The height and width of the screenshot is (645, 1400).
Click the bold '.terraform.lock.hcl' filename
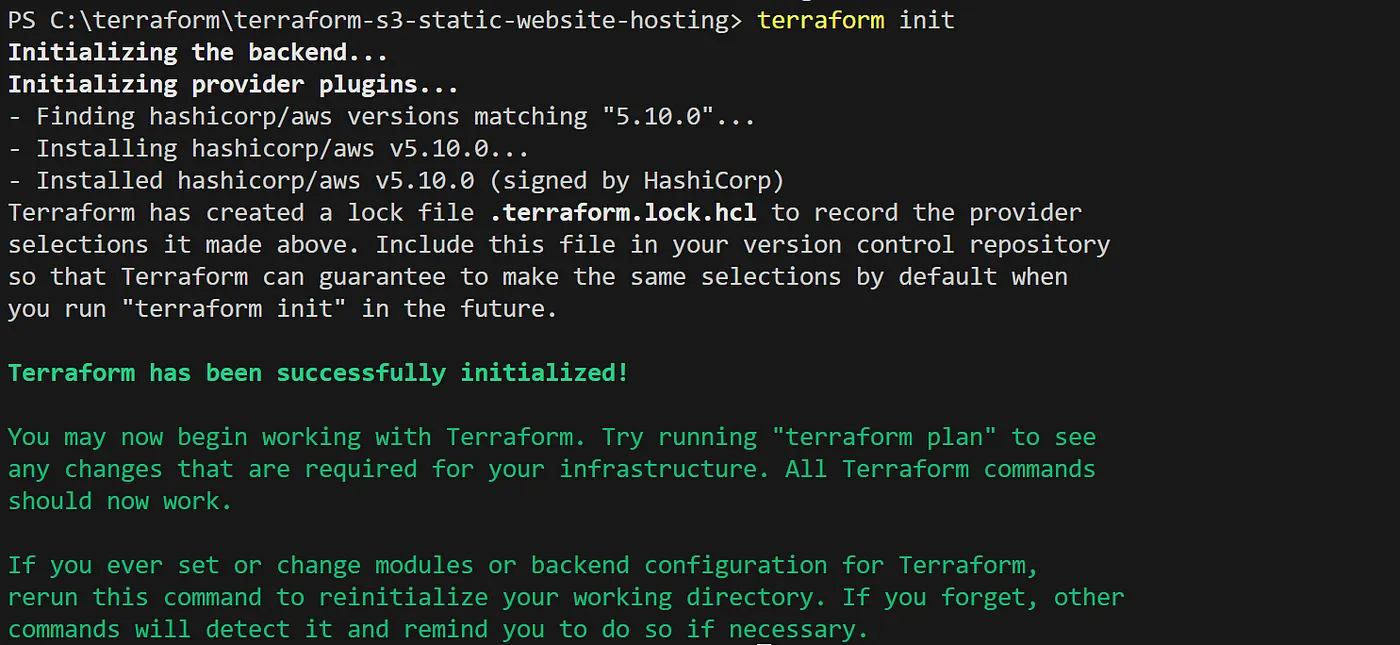coord(623,212)
